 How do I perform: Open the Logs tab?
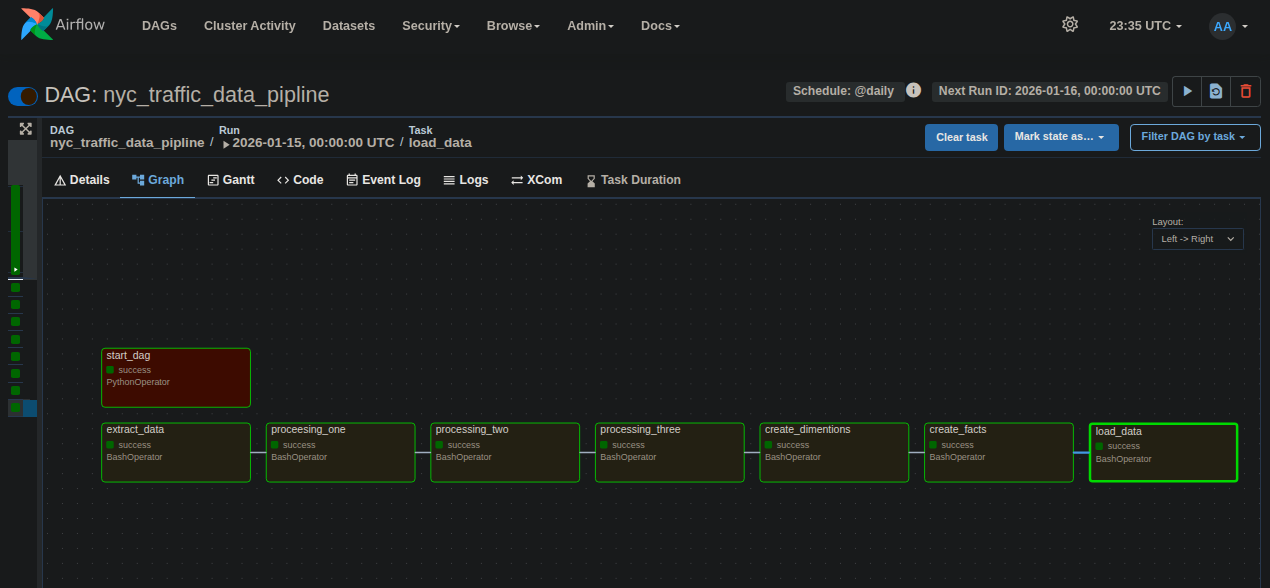465,180
